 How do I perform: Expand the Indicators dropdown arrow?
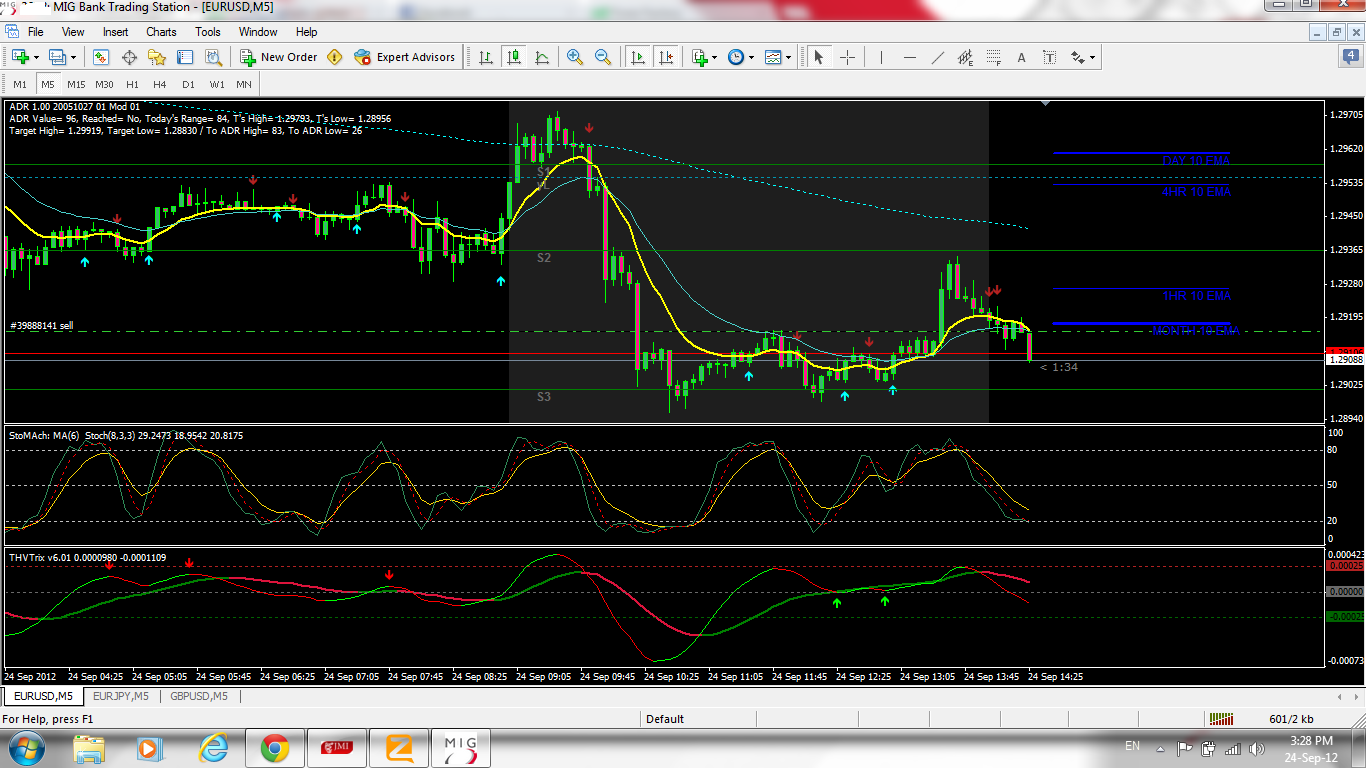714,57
